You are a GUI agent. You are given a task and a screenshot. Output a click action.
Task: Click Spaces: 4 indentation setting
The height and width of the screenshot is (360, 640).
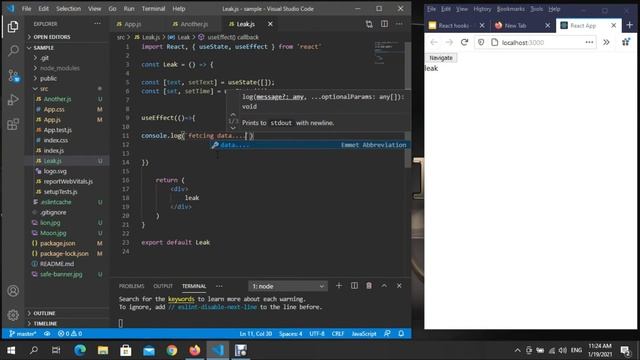pos(291,333)
